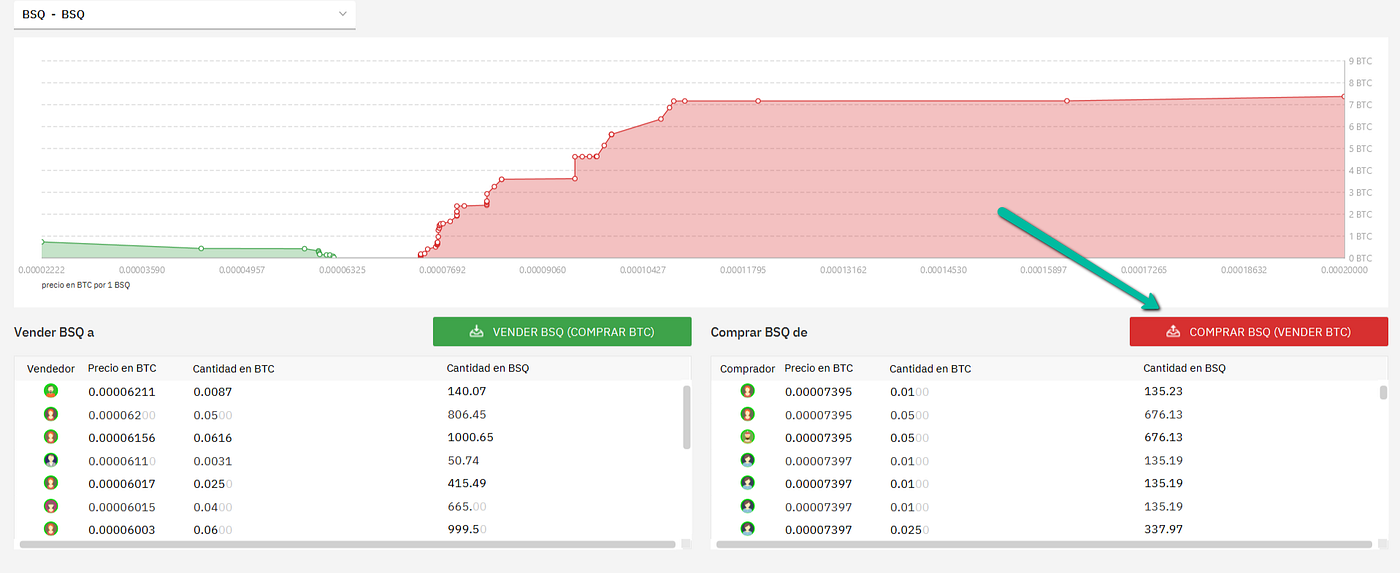Click the BTC amount 0.0031
The image size is (1400, 573).
(x=213, y=461)
